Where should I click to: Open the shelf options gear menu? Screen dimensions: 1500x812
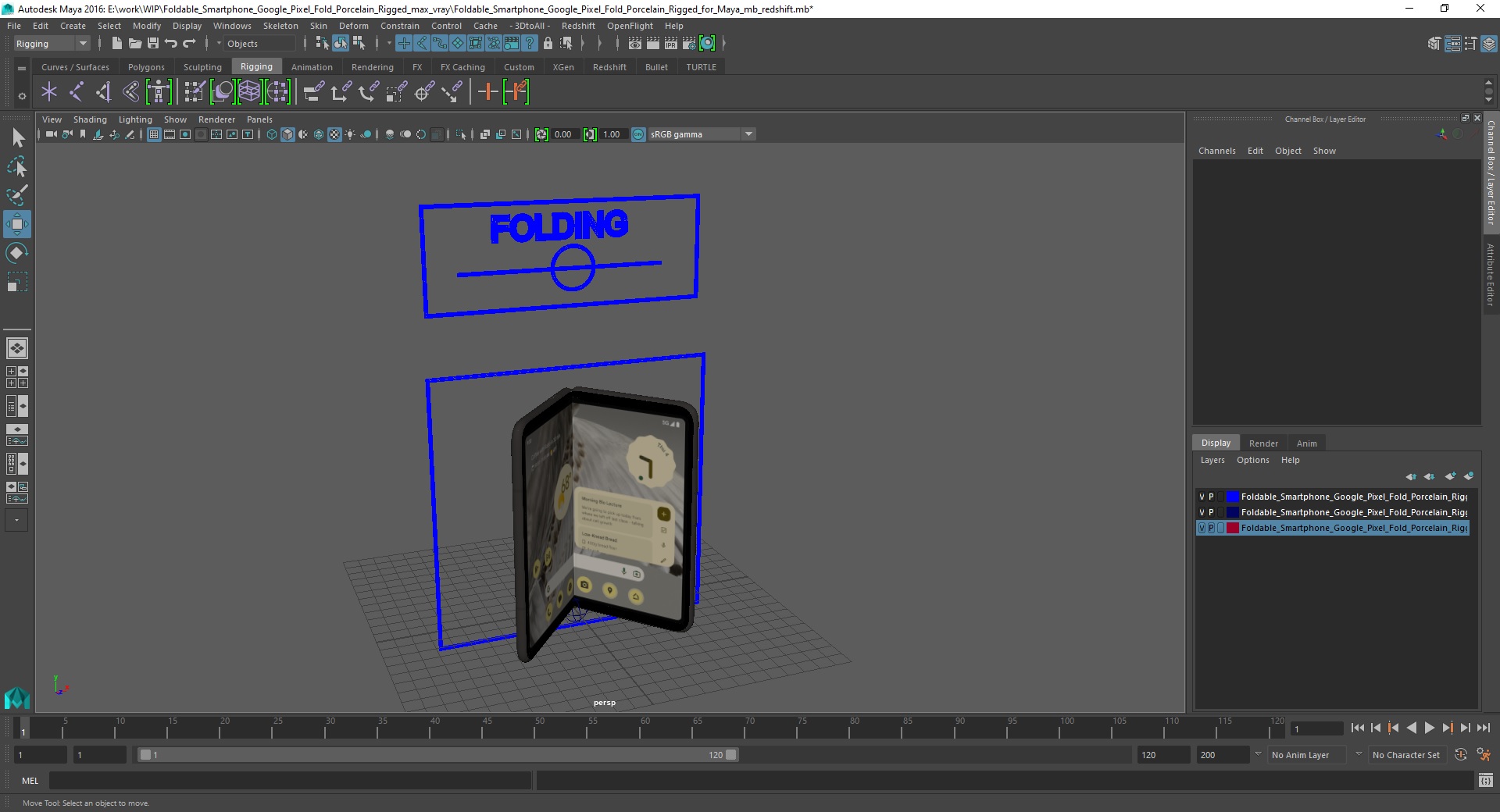point(22,96)
